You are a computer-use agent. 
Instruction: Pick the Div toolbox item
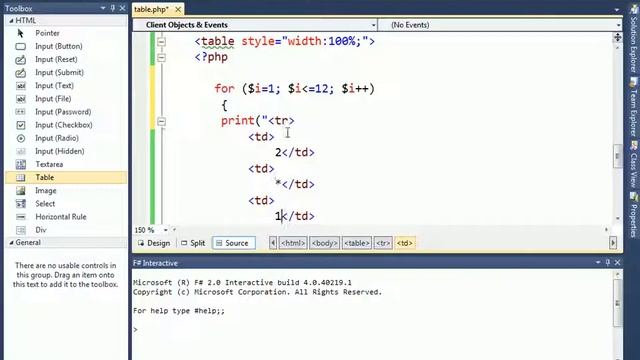click(x=66, y=230)
